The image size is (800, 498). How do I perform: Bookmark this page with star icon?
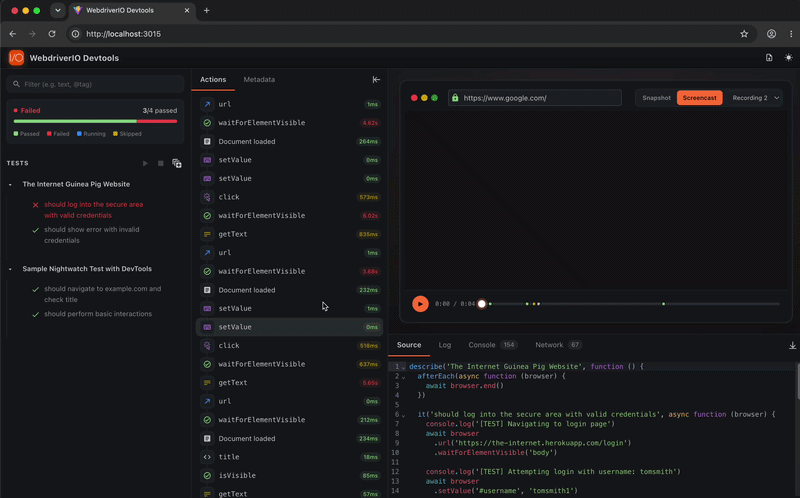click(x=744, y=34)
